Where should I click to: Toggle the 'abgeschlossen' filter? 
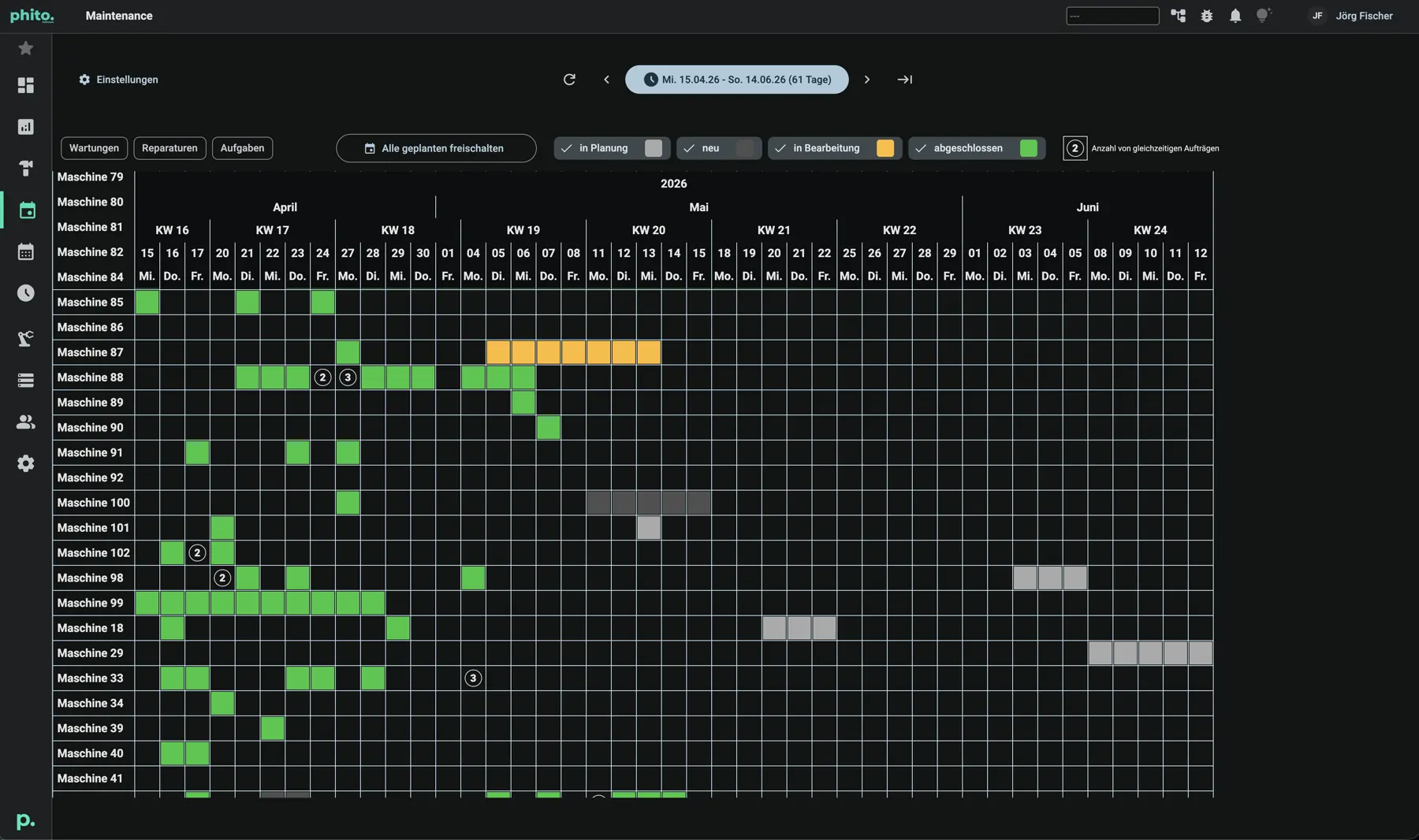point(977,148)
